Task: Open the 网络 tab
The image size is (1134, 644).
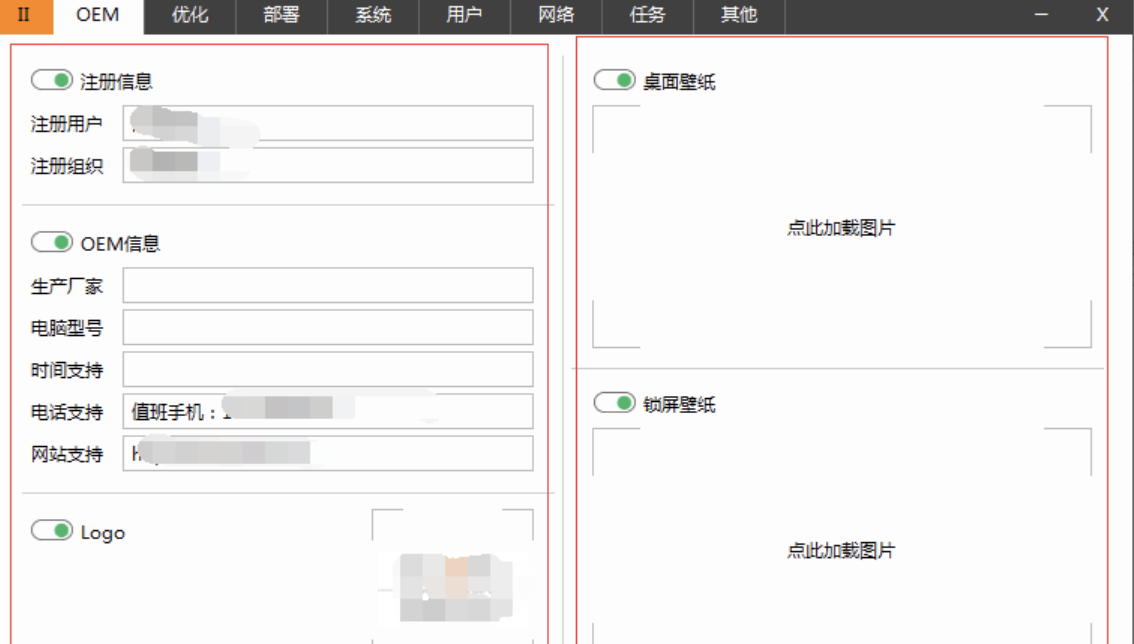Action: point(554,14)
